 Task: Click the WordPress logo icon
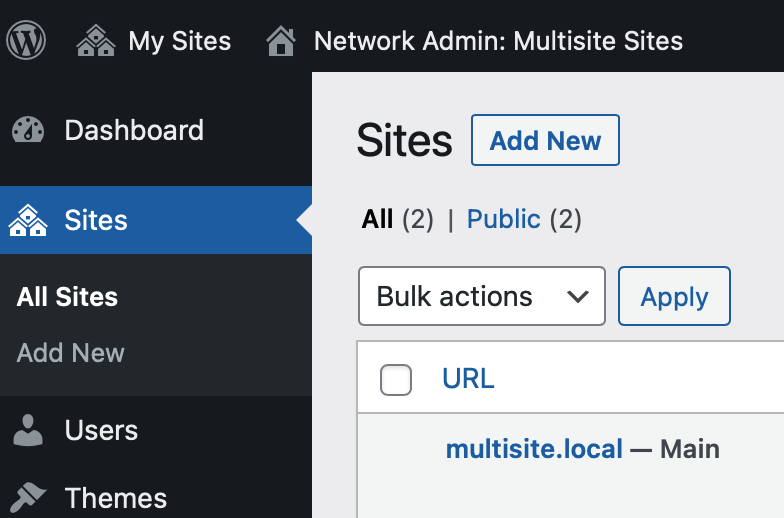coord(27,41)
